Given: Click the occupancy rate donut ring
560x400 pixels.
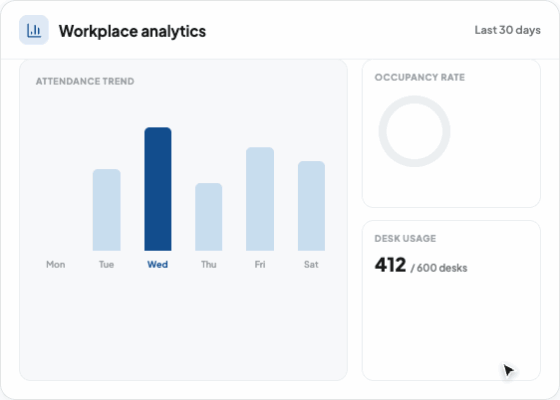Looking at the screenshot, I should (414, 131).
